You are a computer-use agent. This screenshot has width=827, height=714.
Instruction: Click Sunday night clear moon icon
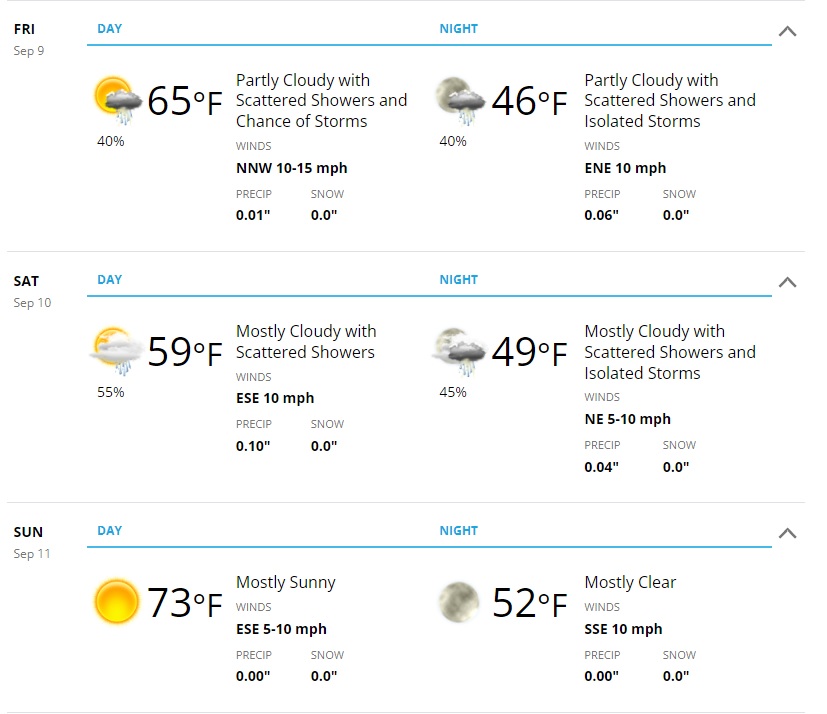[x=459, y=602]
